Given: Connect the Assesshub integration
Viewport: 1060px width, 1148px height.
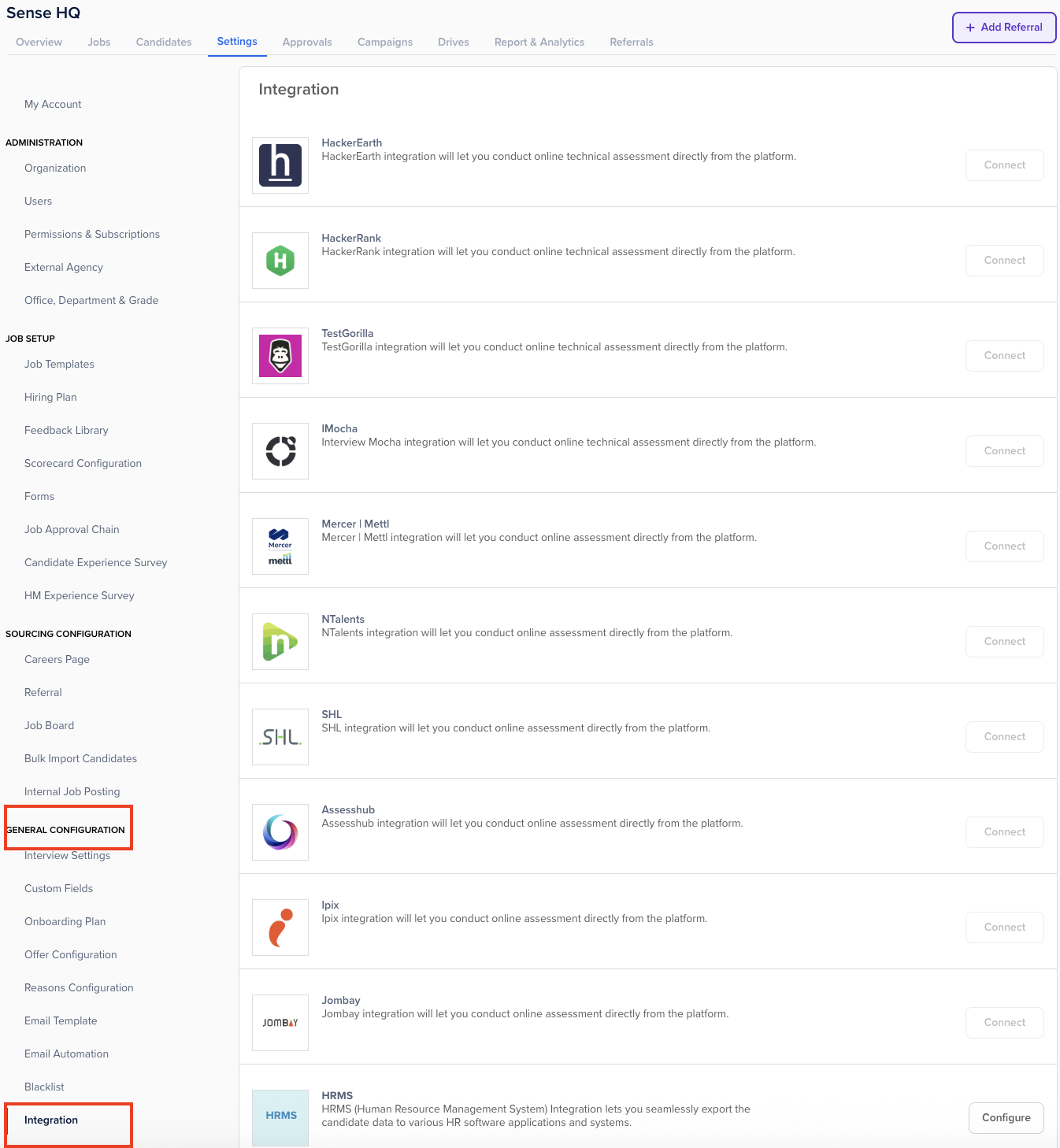Looking at the screenshot, I should coord(1005,832).
